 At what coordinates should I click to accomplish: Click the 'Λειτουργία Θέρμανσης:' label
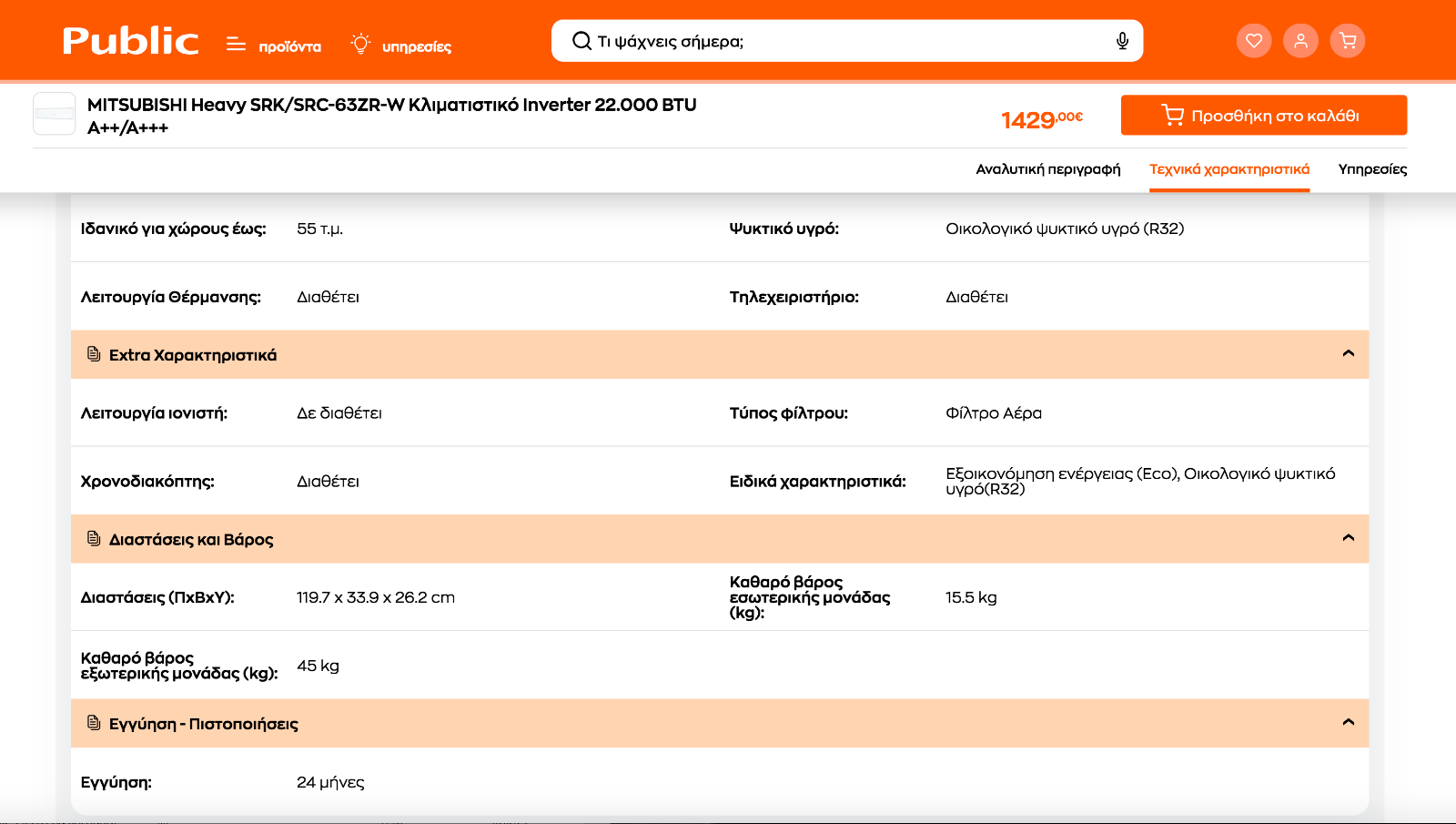coord(171,297)
